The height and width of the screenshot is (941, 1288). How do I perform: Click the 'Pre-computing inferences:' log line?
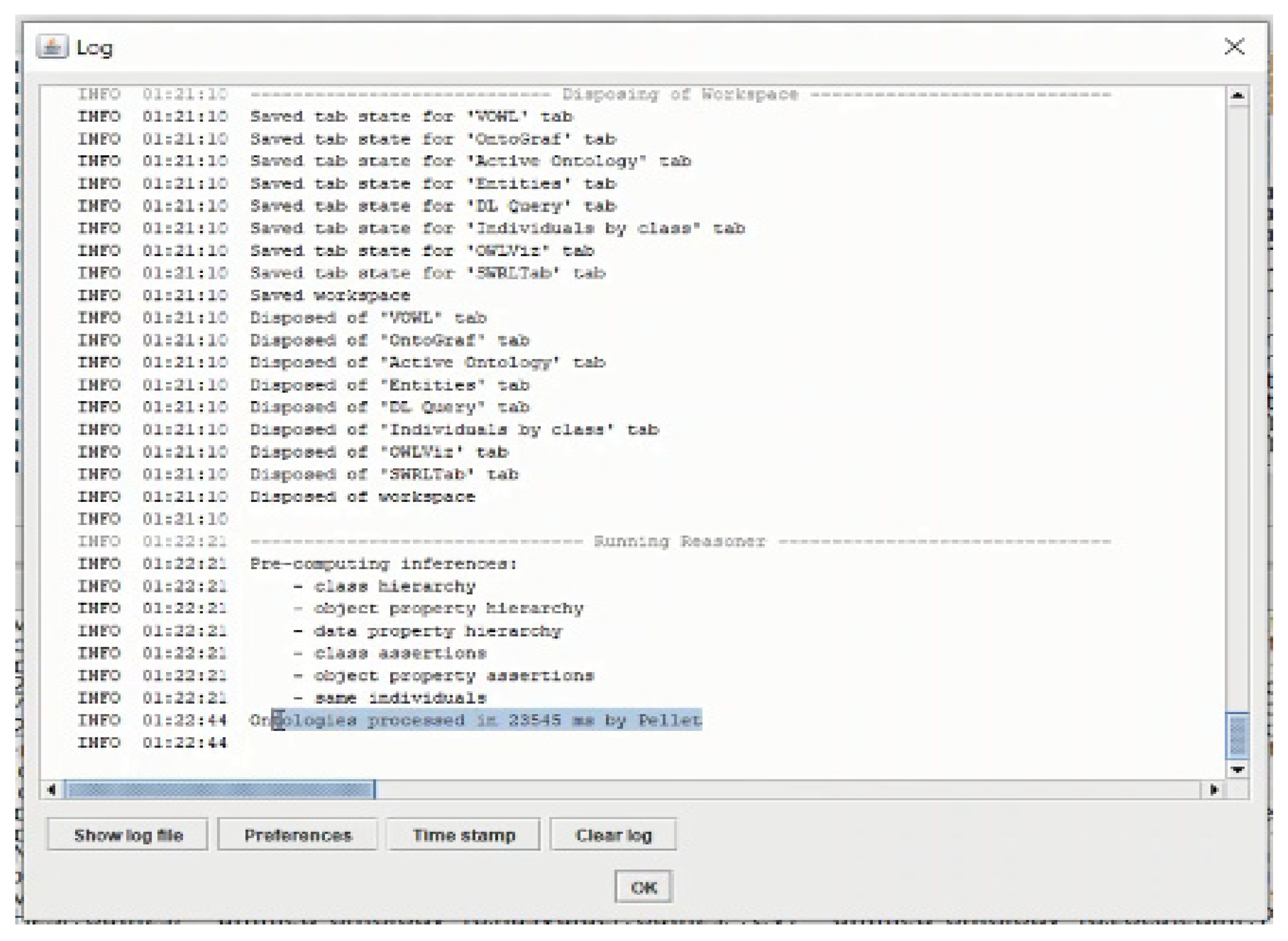(x=383, y=564)
